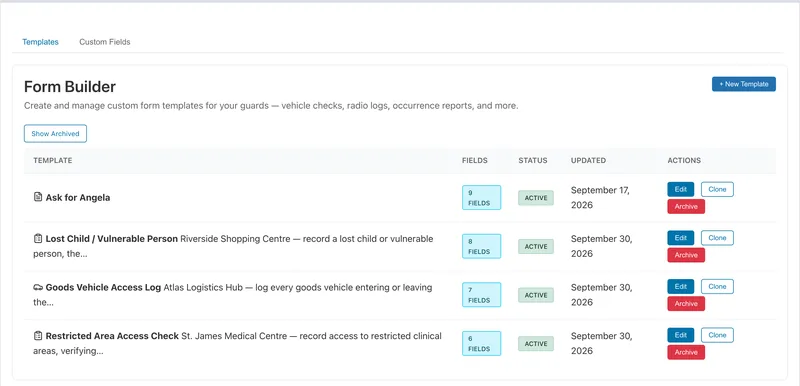Click the 'Create and manage custom form templates' subtitle
This screenshot has height=386, width=800.
pyautogui.click(x=271, y=107)
